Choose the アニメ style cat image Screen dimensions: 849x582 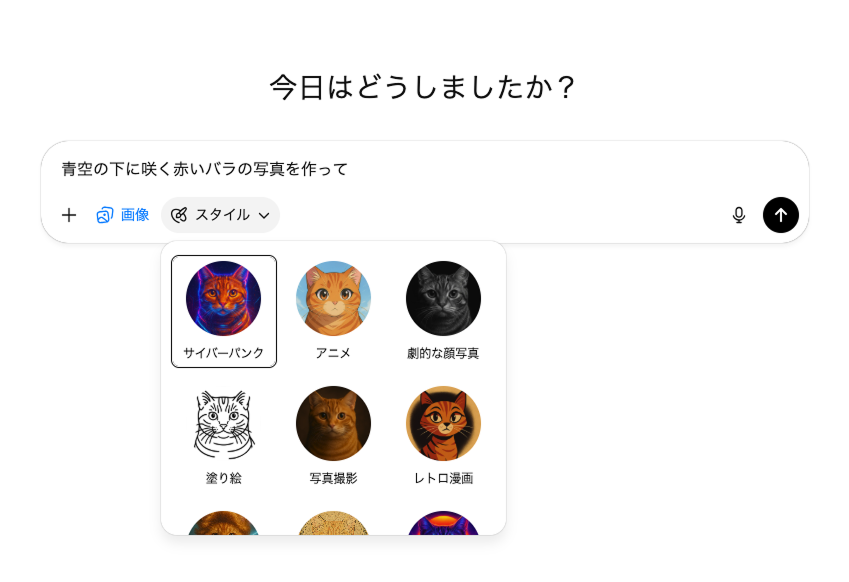[x=334, y=298]
